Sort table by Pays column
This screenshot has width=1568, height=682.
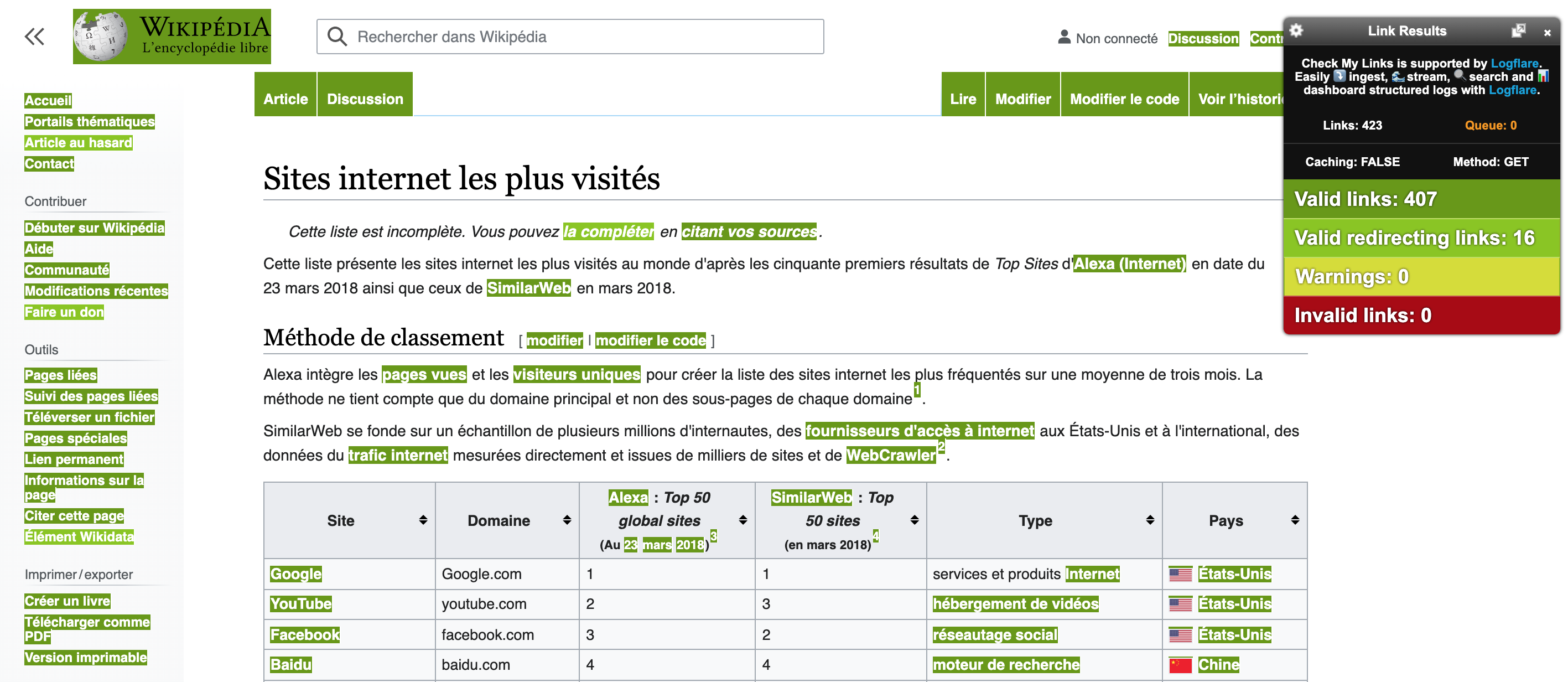pos(1295,520)
